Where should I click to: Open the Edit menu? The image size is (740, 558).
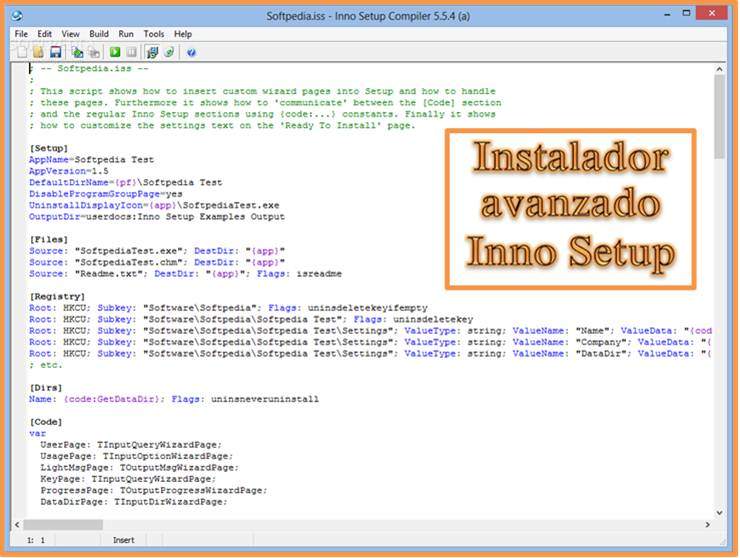44,34
